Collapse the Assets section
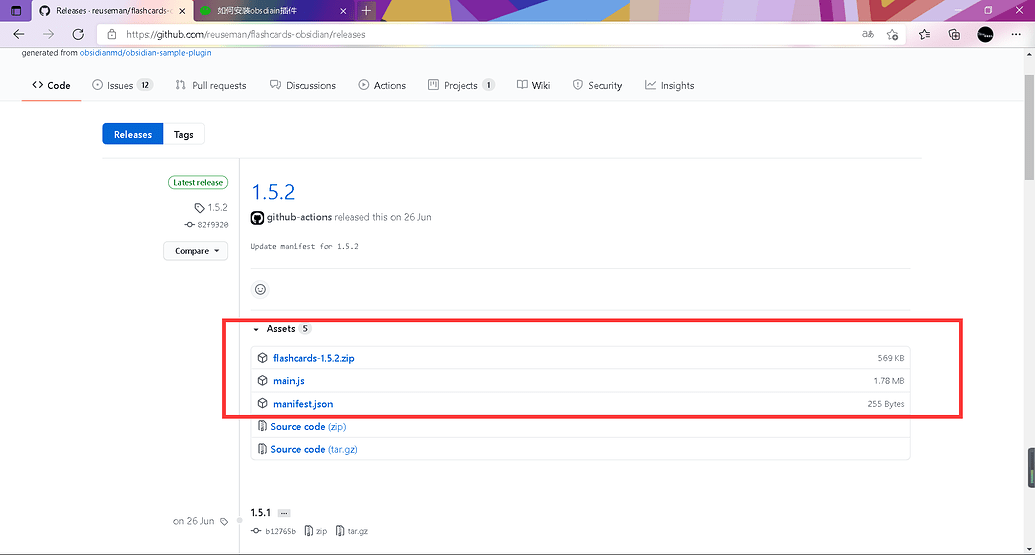Image resolution: width=1035 pixels, height=555 pixels. (256, 329)
